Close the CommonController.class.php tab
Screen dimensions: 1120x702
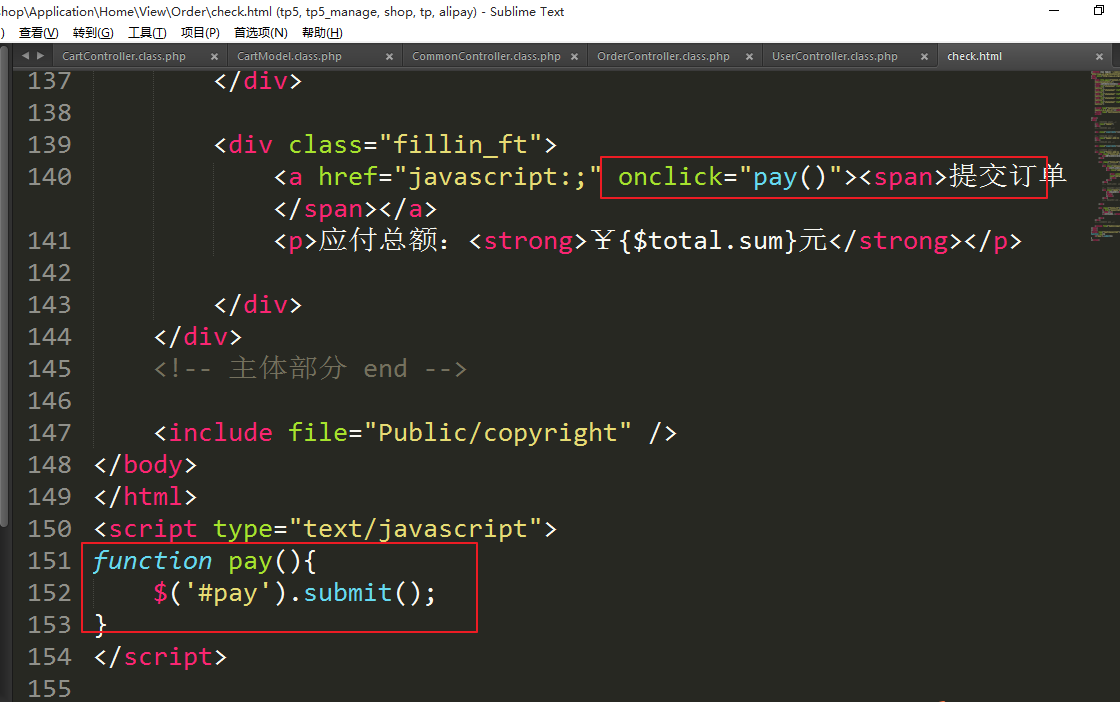point(574,57)
